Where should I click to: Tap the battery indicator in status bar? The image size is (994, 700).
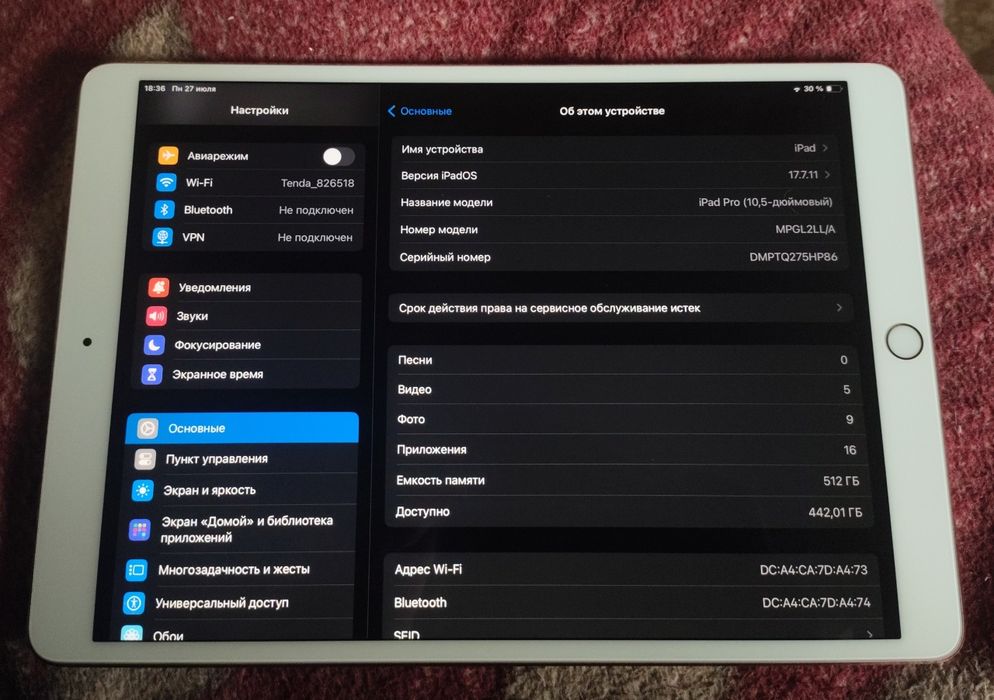pyautogui.click(x=833, y=89)
